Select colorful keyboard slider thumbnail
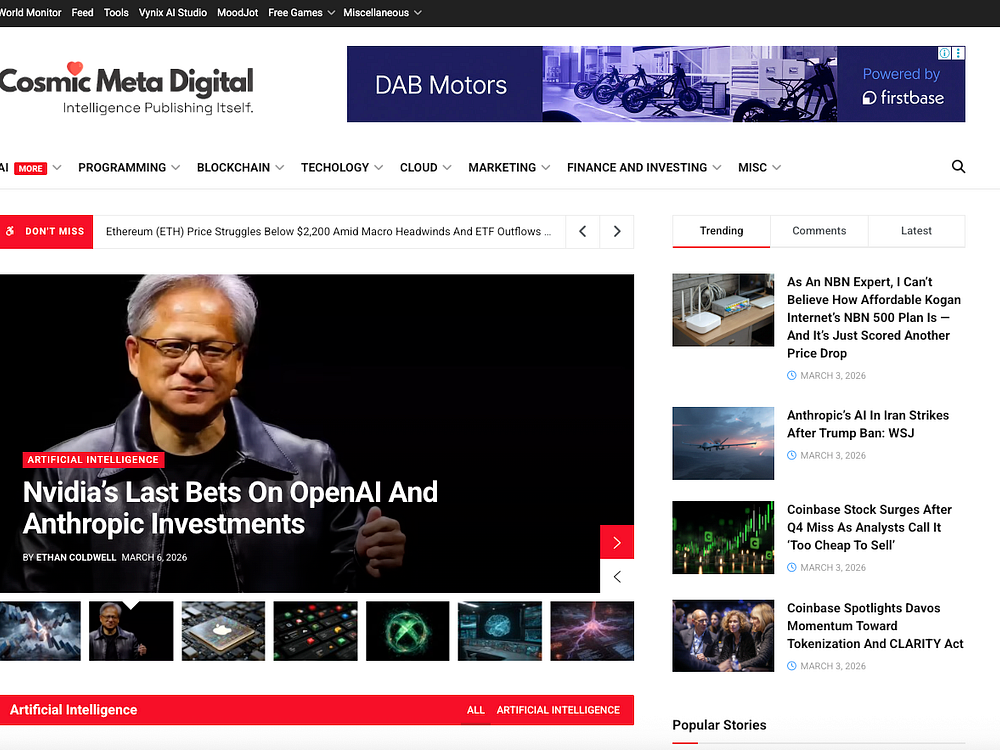This screenshot has height=750, width=1000. (316, 631)
